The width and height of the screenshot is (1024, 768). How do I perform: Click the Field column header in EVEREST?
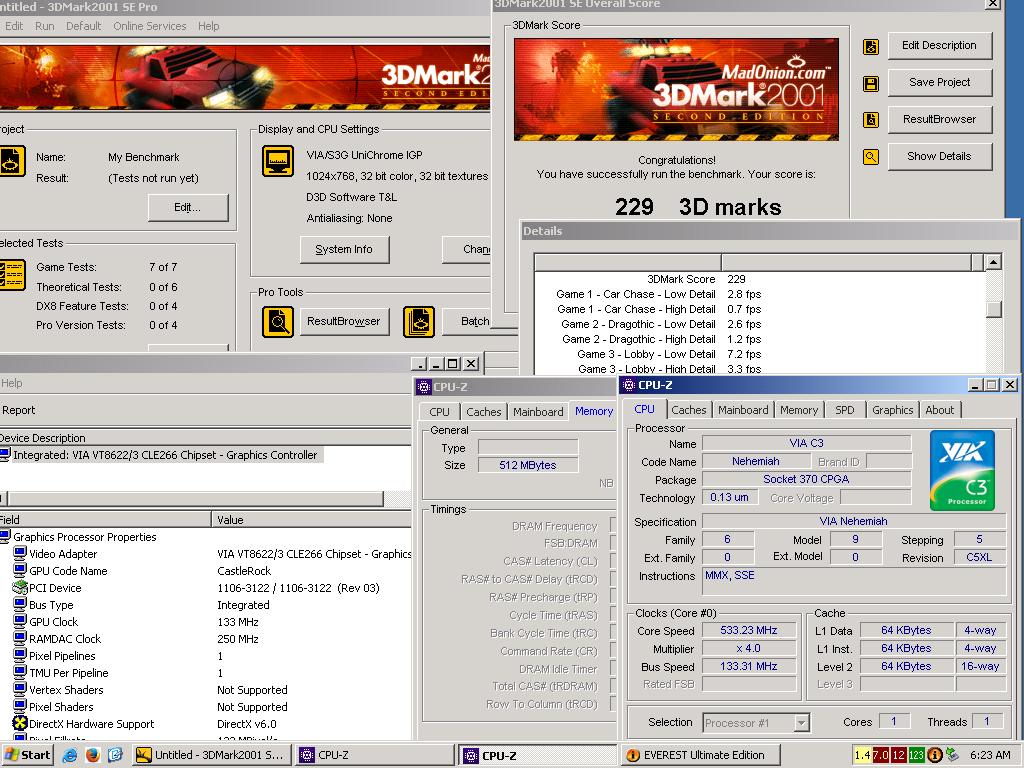click(104, 520)
